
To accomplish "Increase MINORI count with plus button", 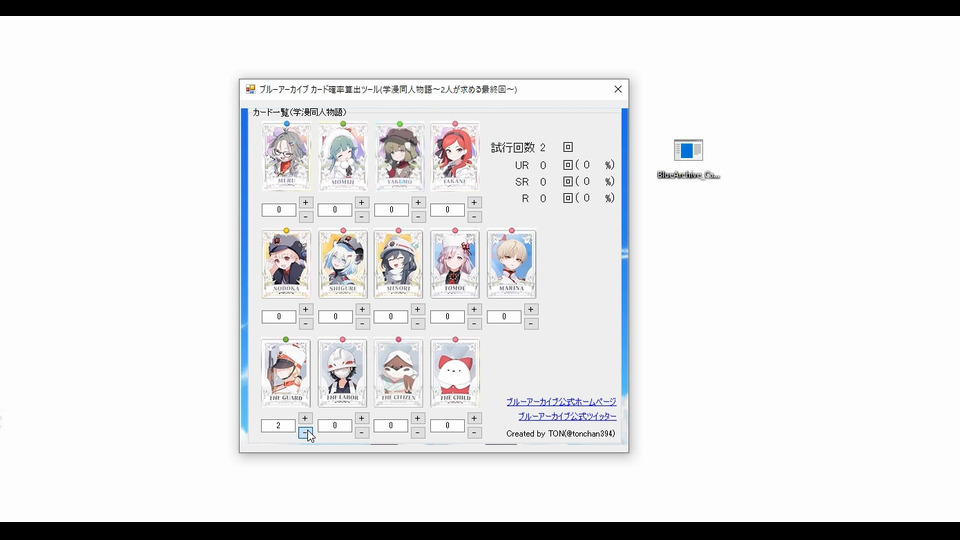I will (418, 310).
